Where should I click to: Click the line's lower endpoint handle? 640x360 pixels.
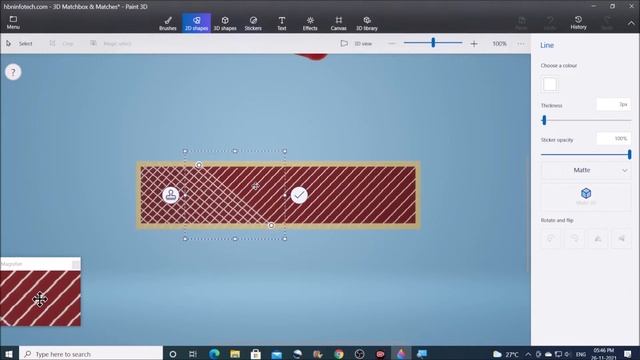271,225
